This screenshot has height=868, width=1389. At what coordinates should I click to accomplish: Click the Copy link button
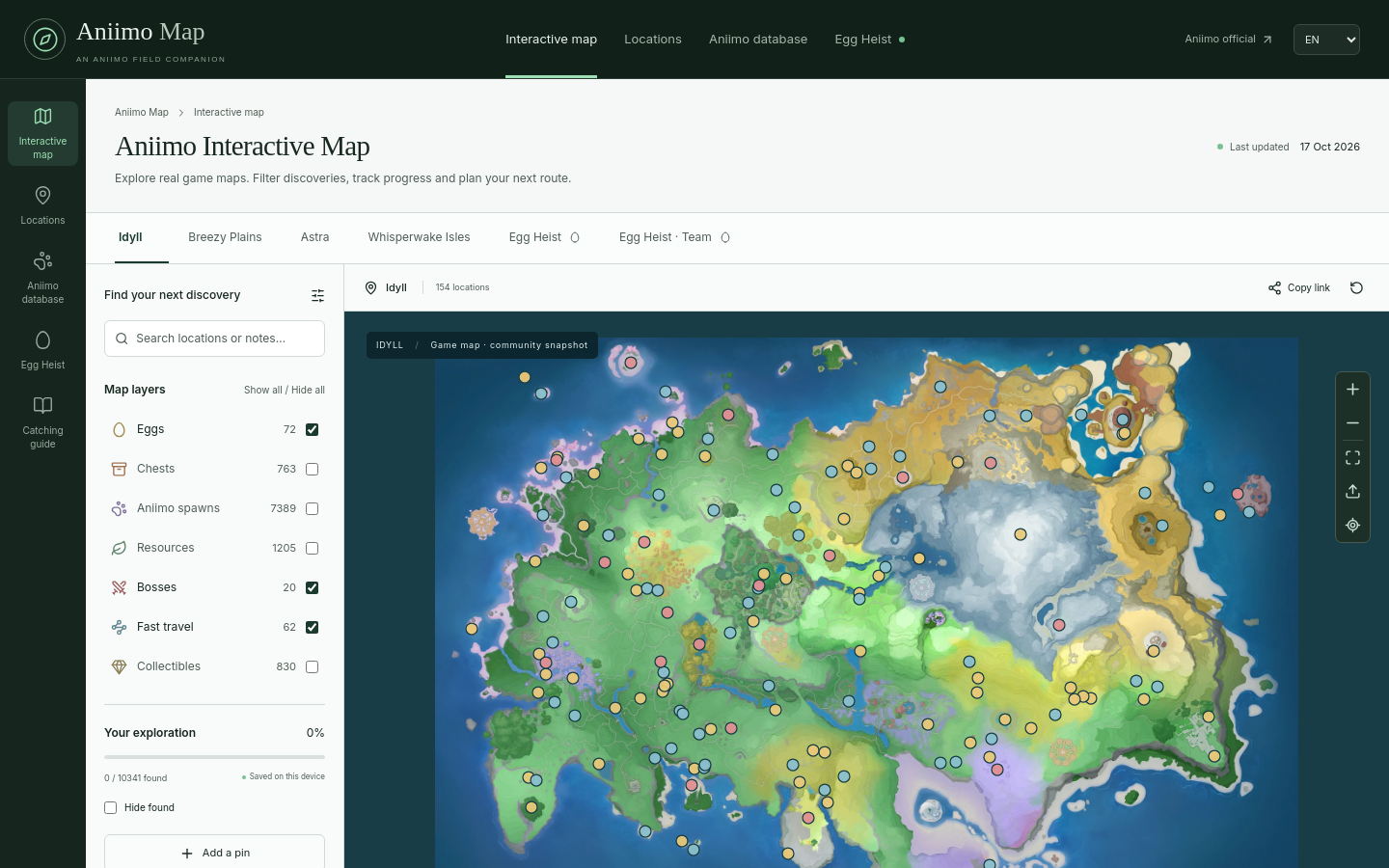click(x=1299, y=287)
